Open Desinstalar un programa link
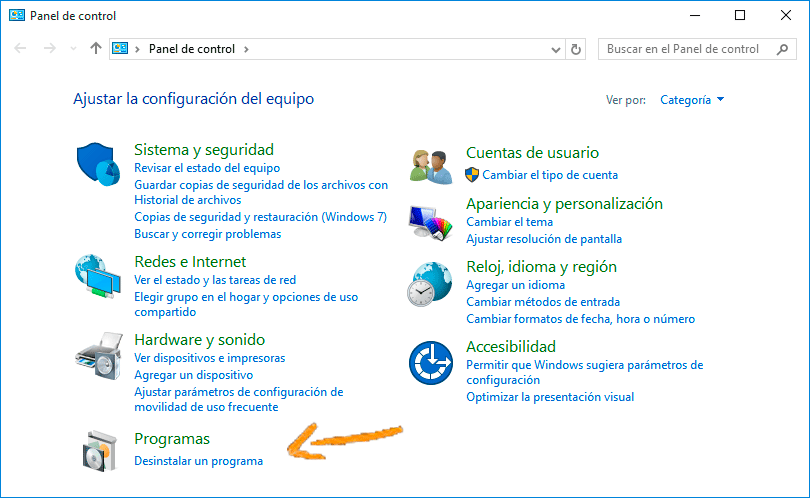 point(198,461)
